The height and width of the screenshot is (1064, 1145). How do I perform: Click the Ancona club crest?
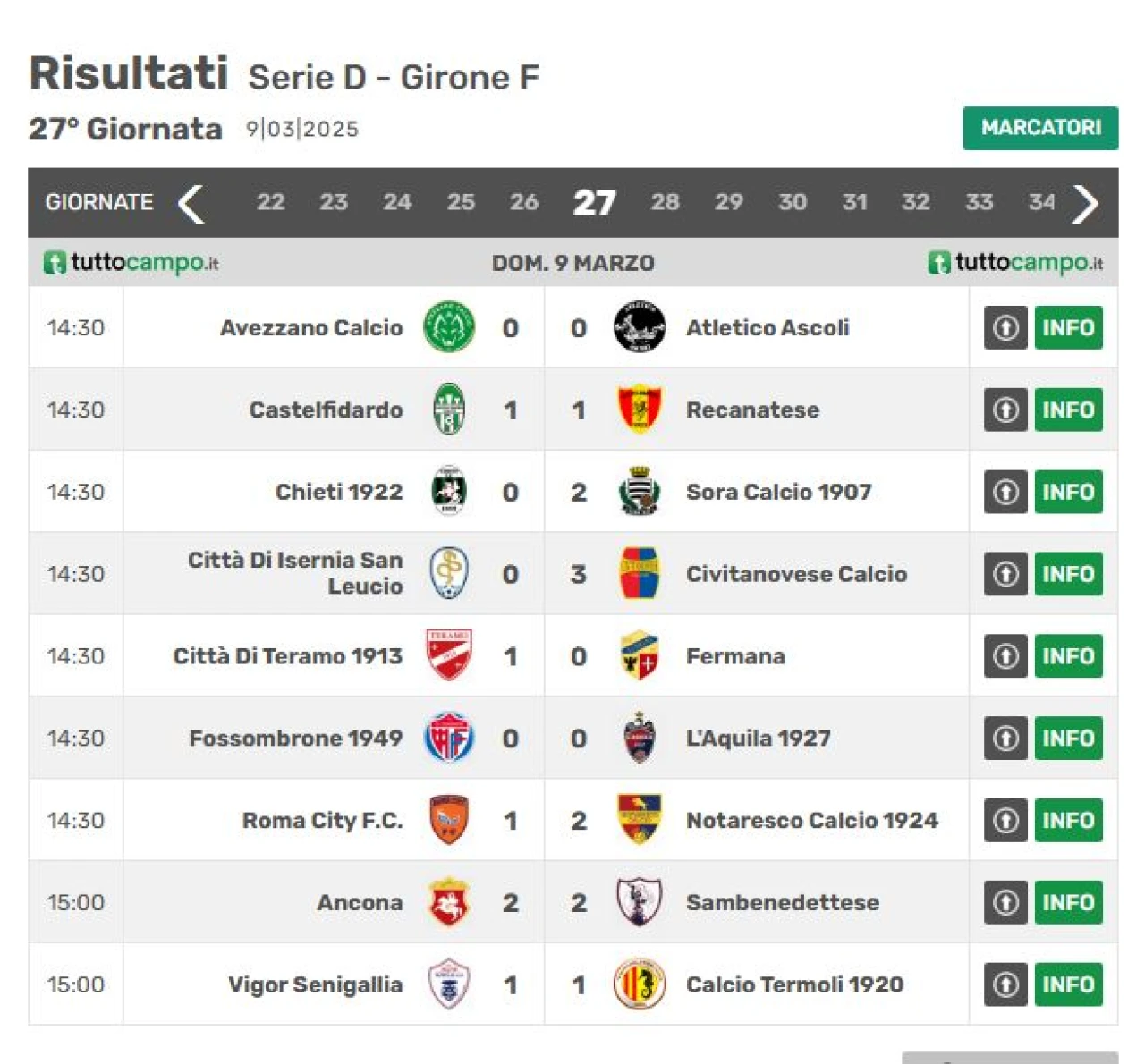click(449, 902)
